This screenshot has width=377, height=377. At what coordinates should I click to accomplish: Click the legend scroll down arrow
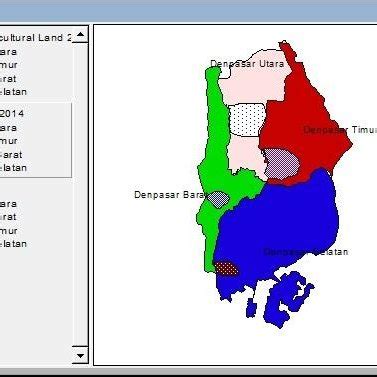pos(80,356)
